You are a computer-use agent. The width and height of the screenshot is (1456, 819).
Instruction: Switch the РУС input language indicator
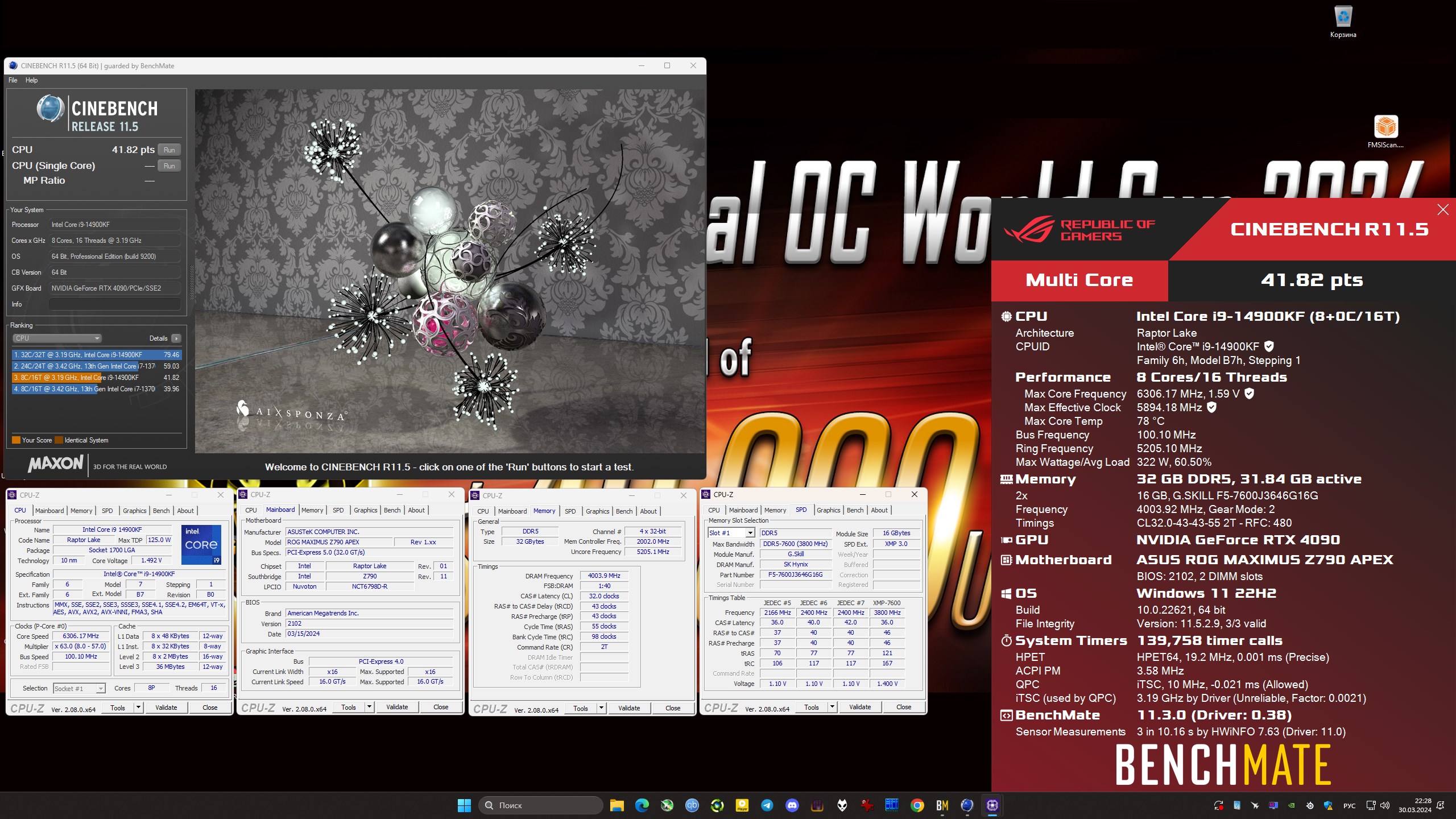(x=1349, y=805)
